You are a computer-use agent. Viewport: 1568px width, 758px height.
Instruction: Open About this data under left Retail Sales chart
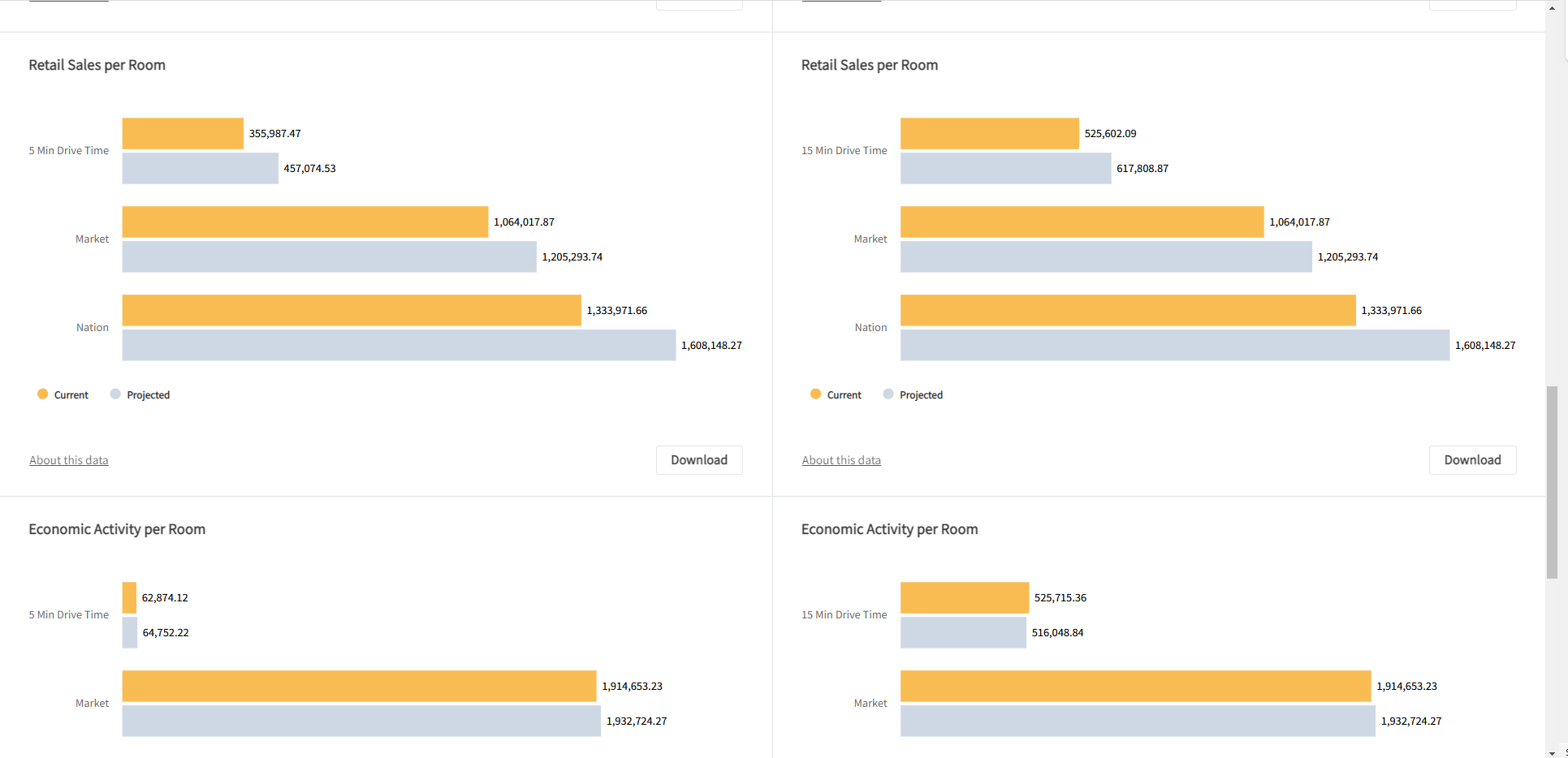[x=69, y=460]
